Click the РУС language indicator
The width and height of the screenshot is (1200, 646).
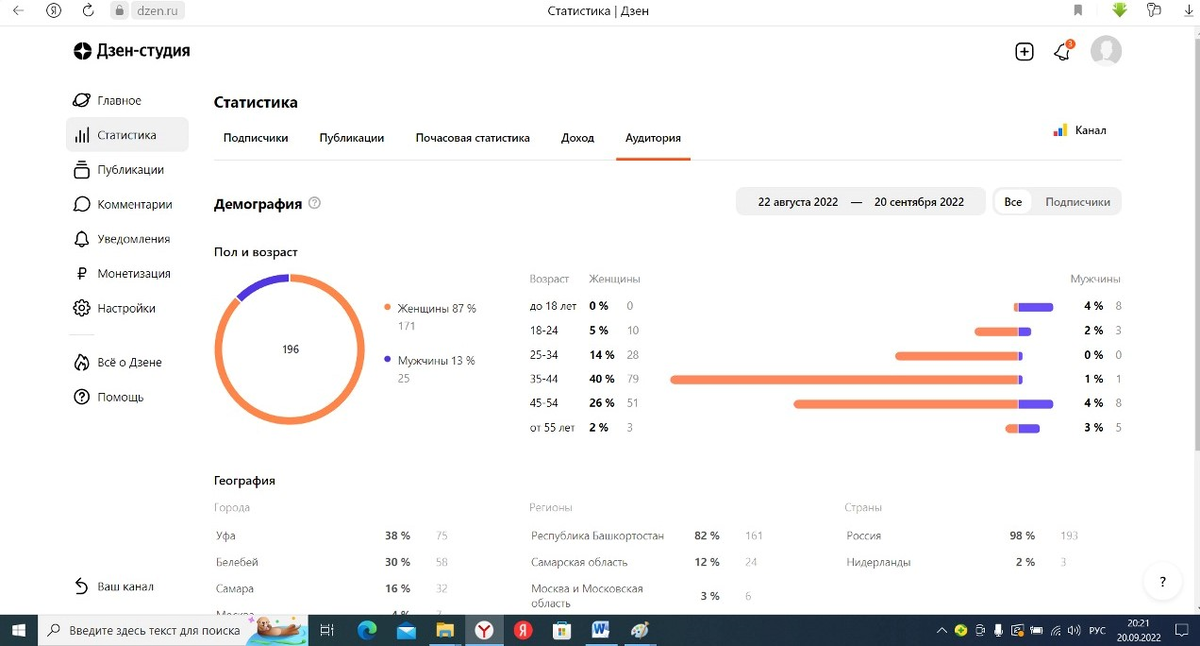click(x=1097, y=631)
